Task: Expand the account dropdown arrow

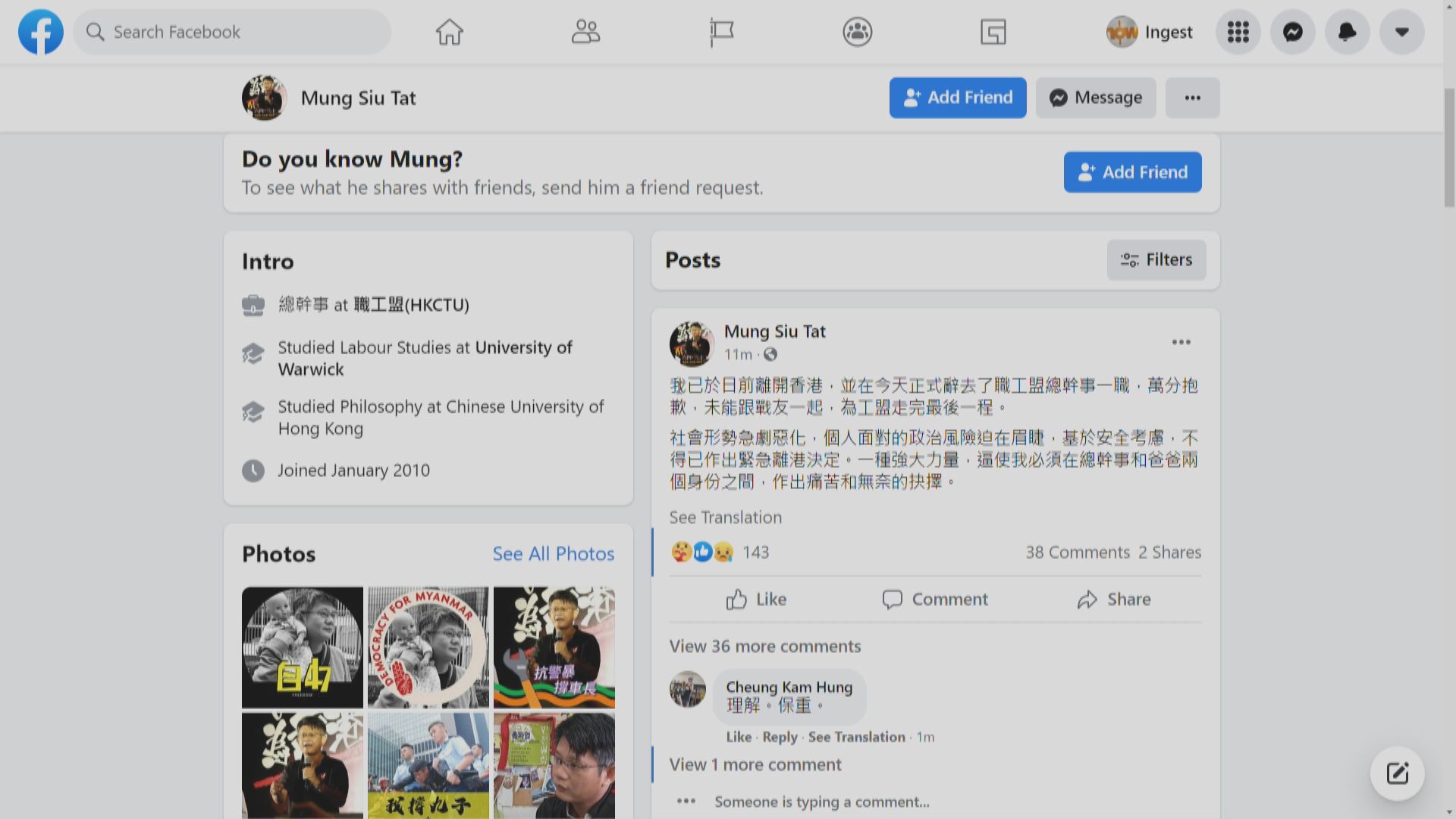Action: click(x=1401, y=32)
